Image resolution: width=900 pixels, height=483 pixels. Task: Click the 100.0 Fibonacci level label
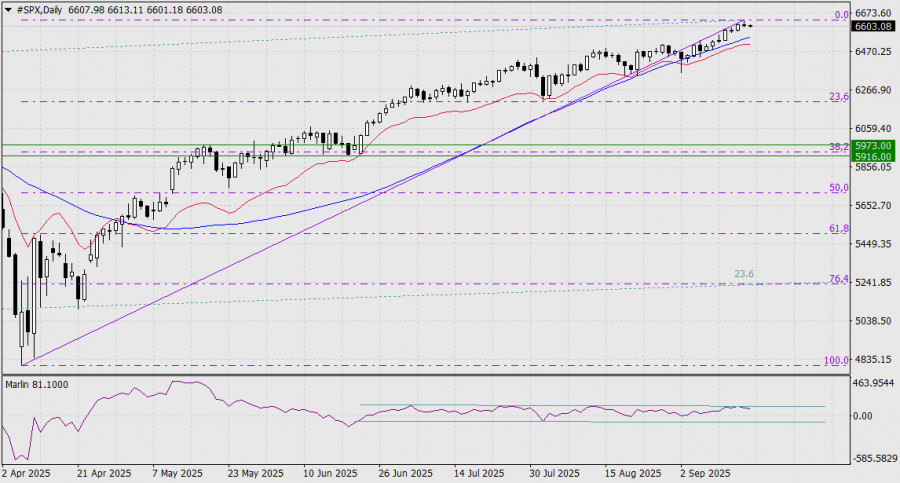point(835,360)
